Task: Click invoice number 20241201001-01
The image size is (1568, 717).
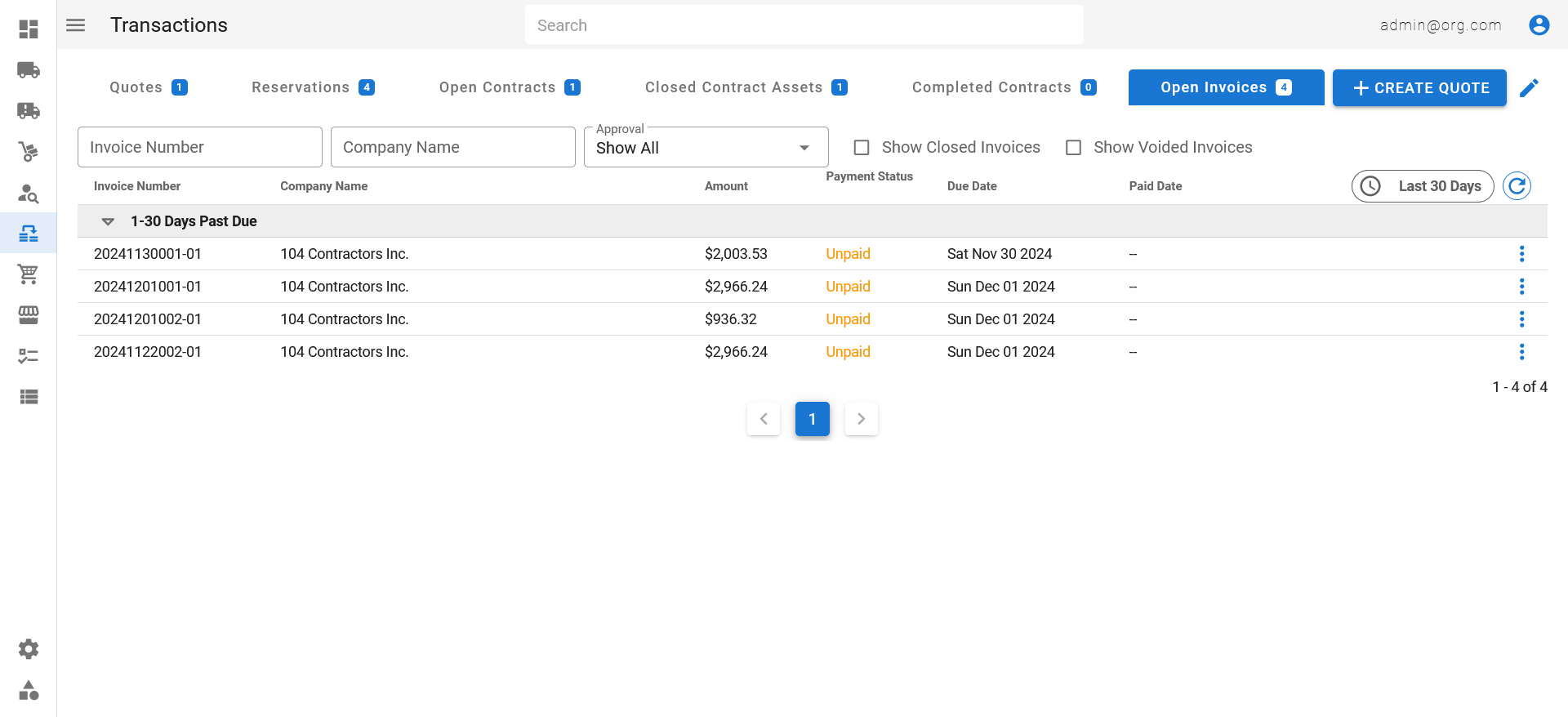Action: click(x=148, y=287)
